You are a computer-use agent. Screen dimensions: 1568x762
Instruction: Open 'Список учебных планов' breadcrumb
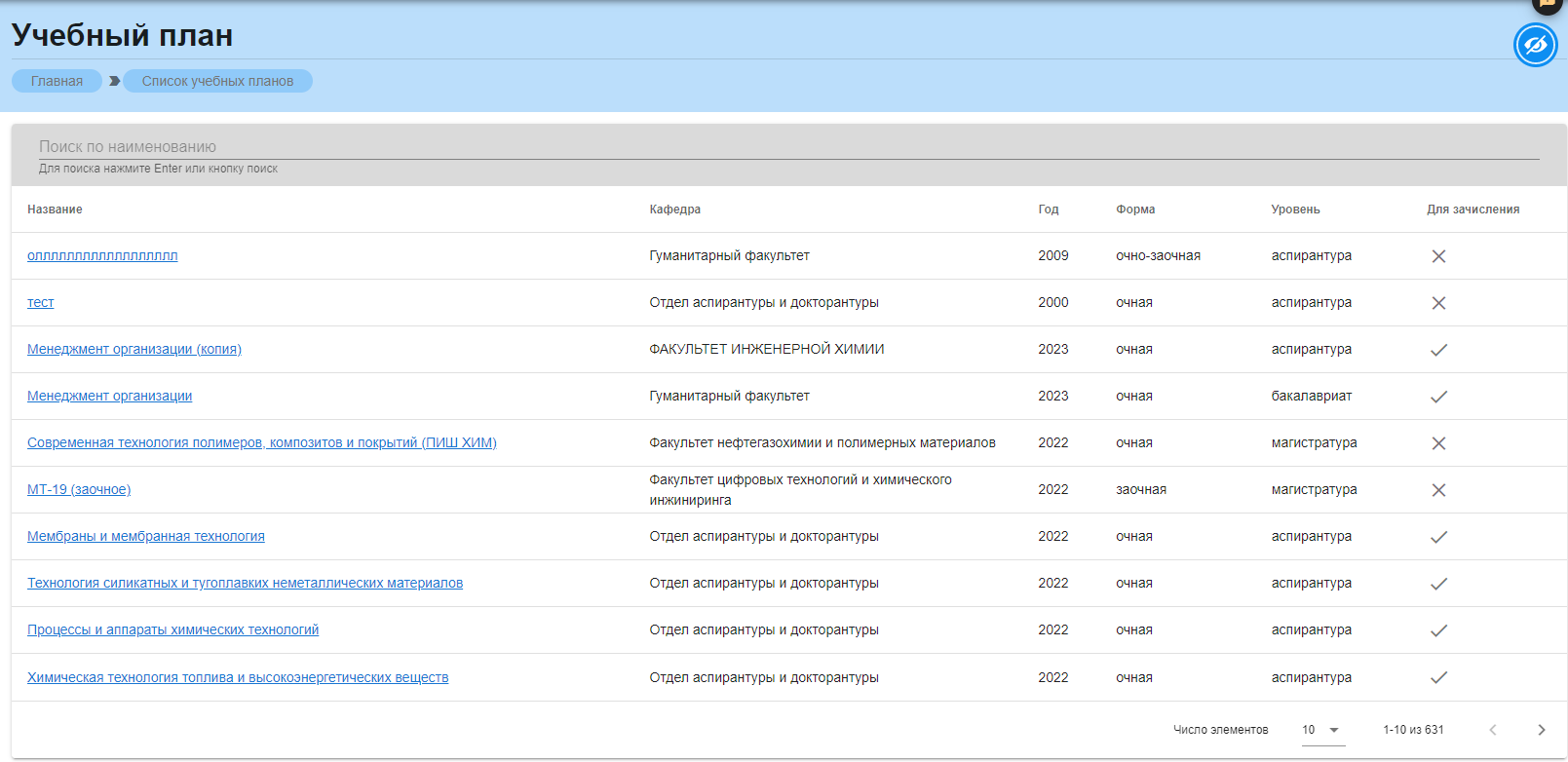(x=217, y=81)
